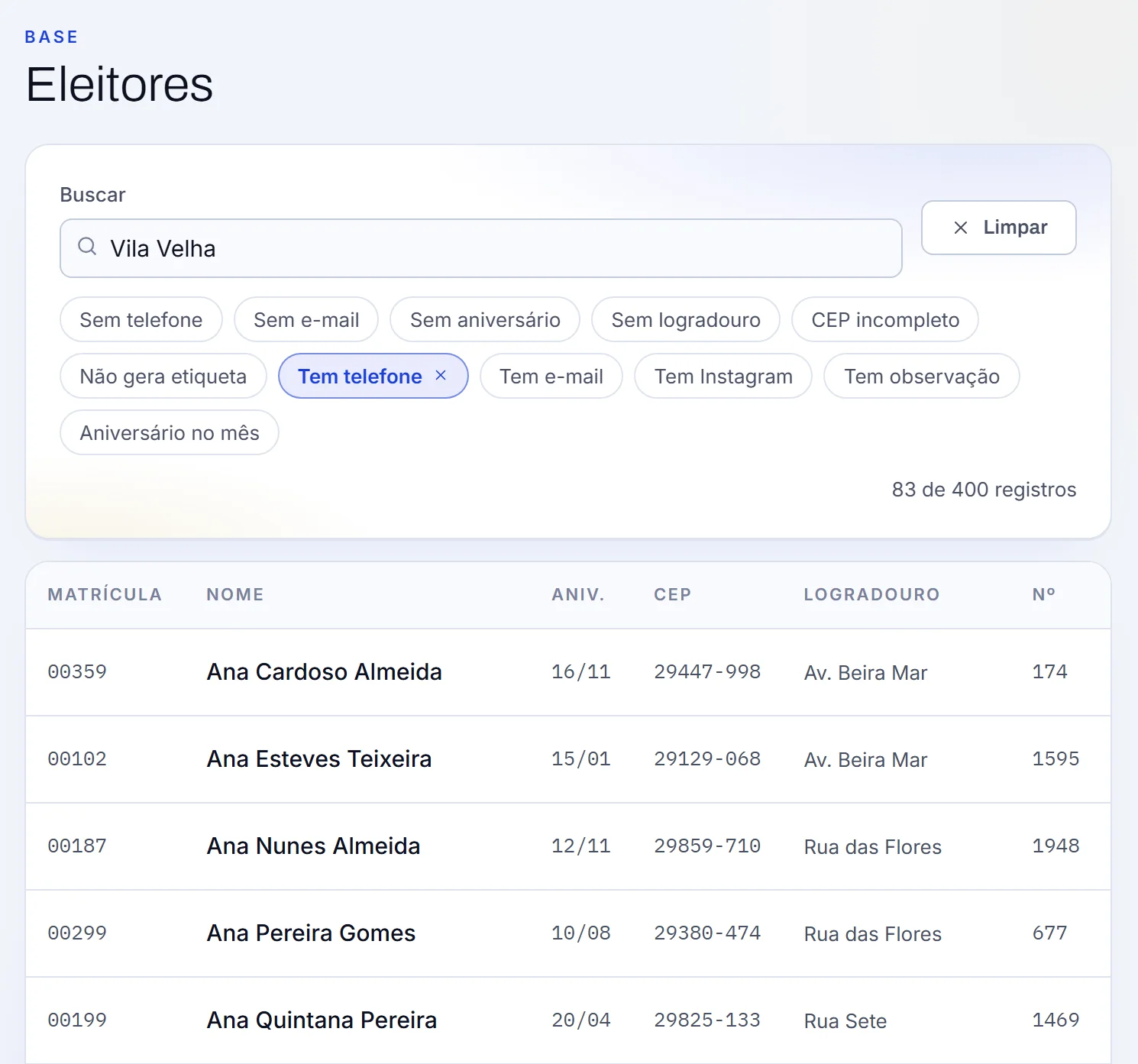Click the NOME column header
The height and width of the screenshot is (1064, 1138).
[x=235, y=594]
